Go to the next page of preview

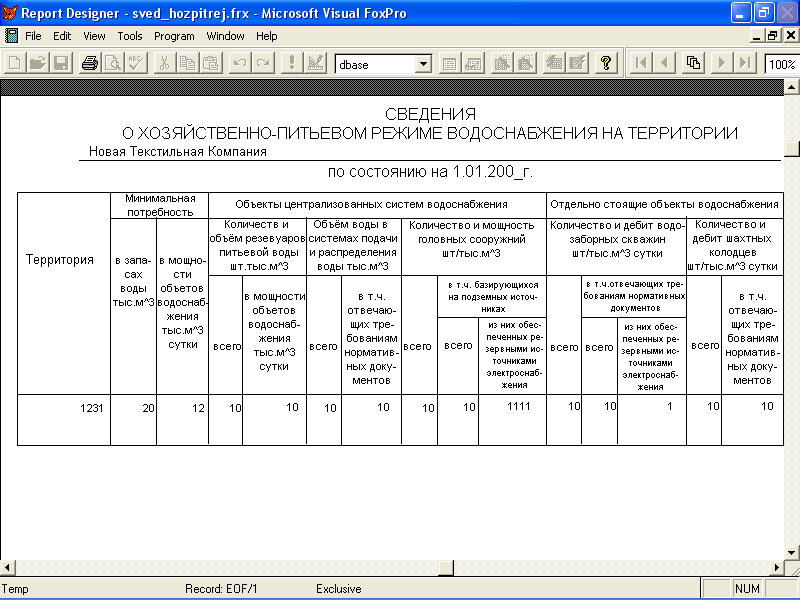pyautogui.click(x=720, y=63)
